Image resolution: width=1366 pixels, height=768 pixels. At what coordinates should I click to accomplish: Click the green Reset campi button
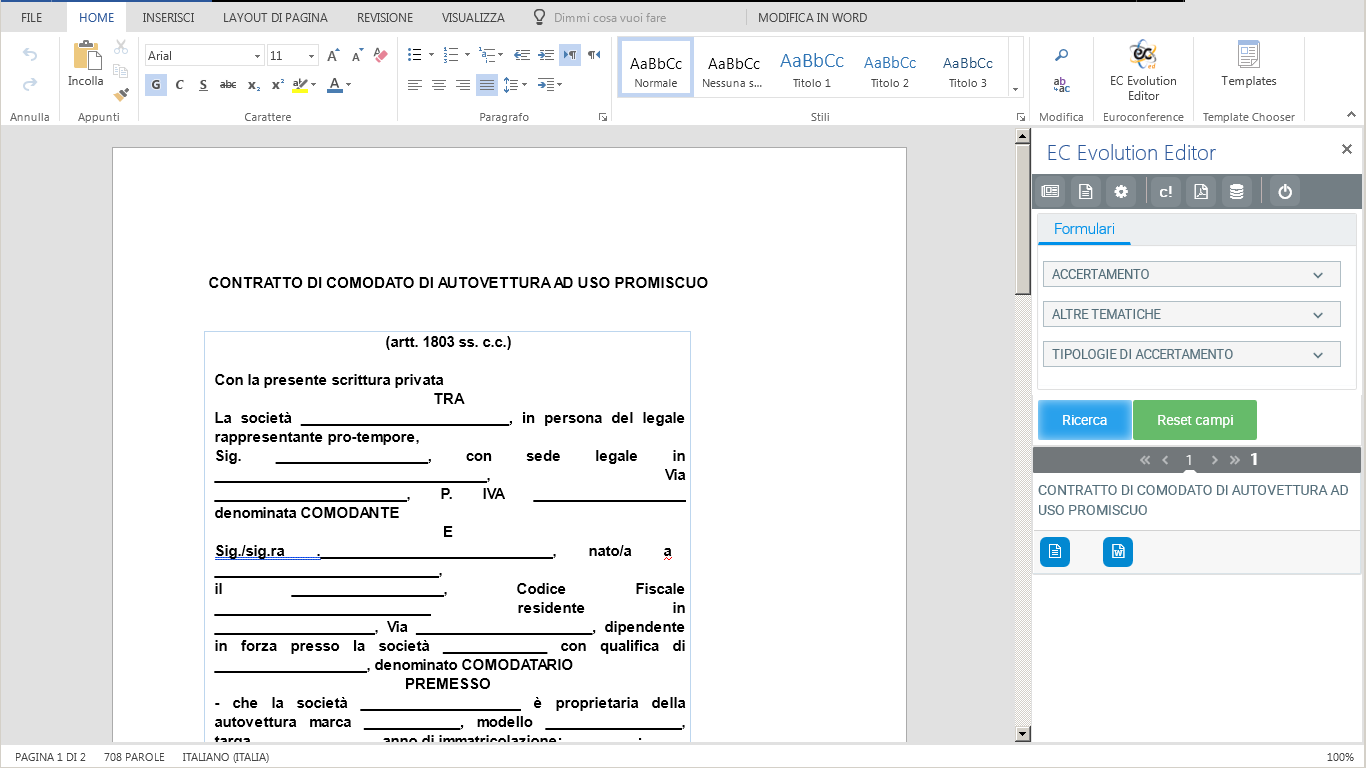(x=1194, y=420)
